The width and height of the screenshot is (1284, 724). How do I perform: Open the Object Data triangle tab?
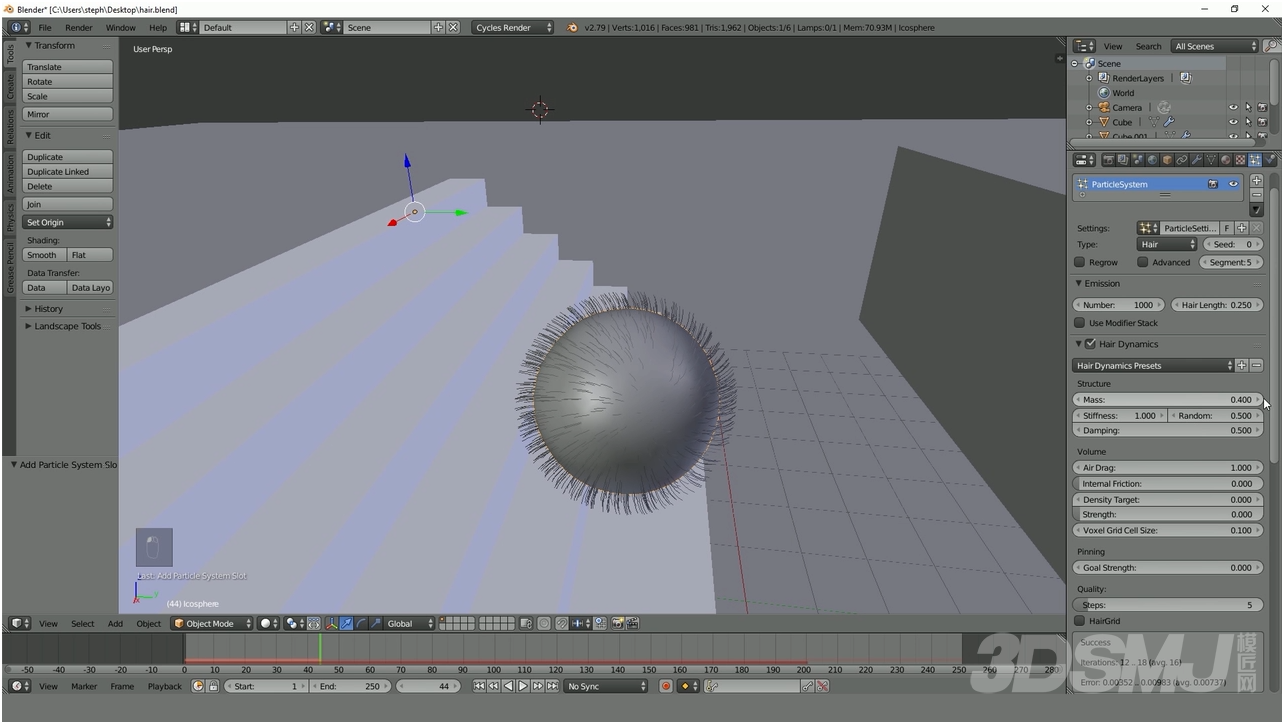(1211, 160)
